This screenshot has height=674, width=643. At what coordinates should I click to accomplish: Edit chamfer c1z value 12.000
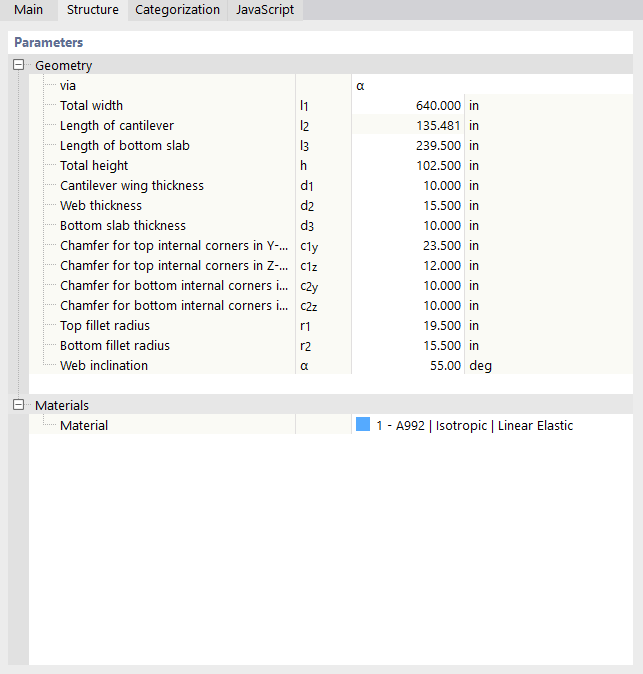click(x=408, y=265)
